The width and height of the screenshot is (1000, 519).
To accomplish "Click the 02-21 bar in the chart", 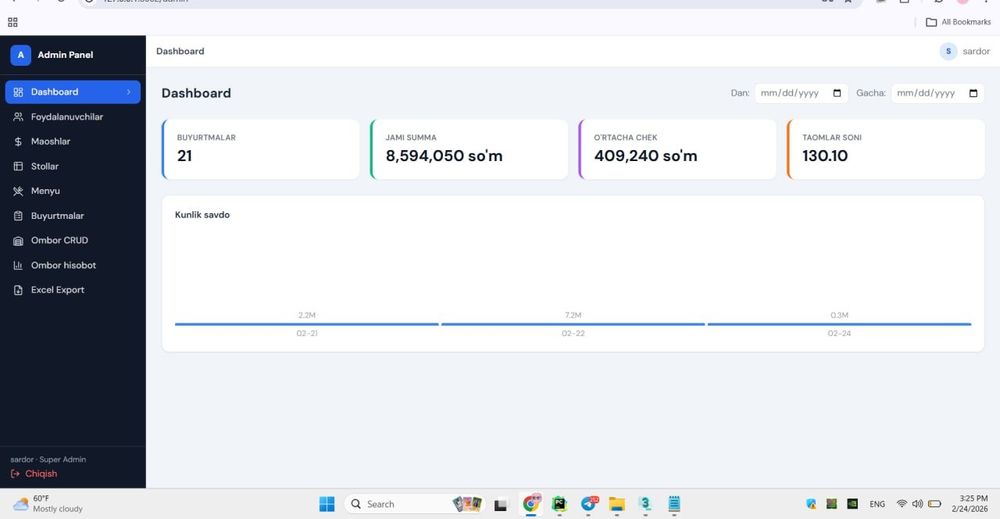I will pyautogui.click(x=307, y=324).
